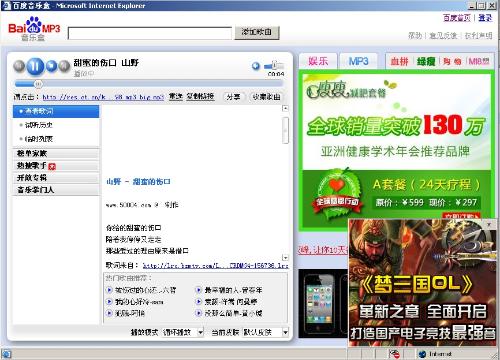This screenshot has height=360, width=500.
Task: Switch to the 娱乐 tab
Action: [318, 61]
